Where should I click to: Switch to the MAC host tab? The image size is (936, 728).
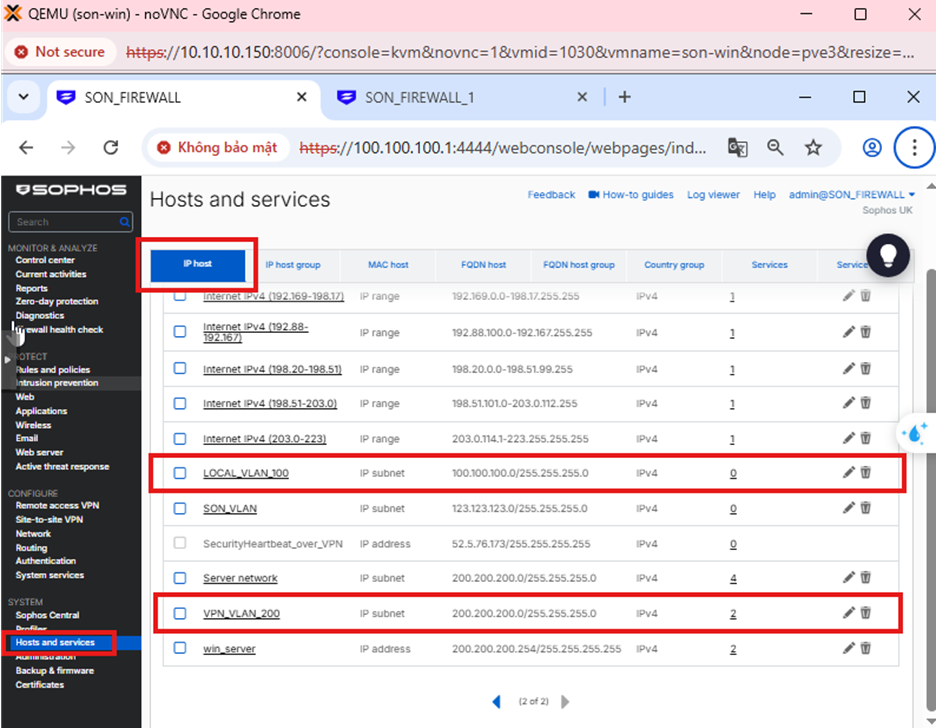click(388, 265)
